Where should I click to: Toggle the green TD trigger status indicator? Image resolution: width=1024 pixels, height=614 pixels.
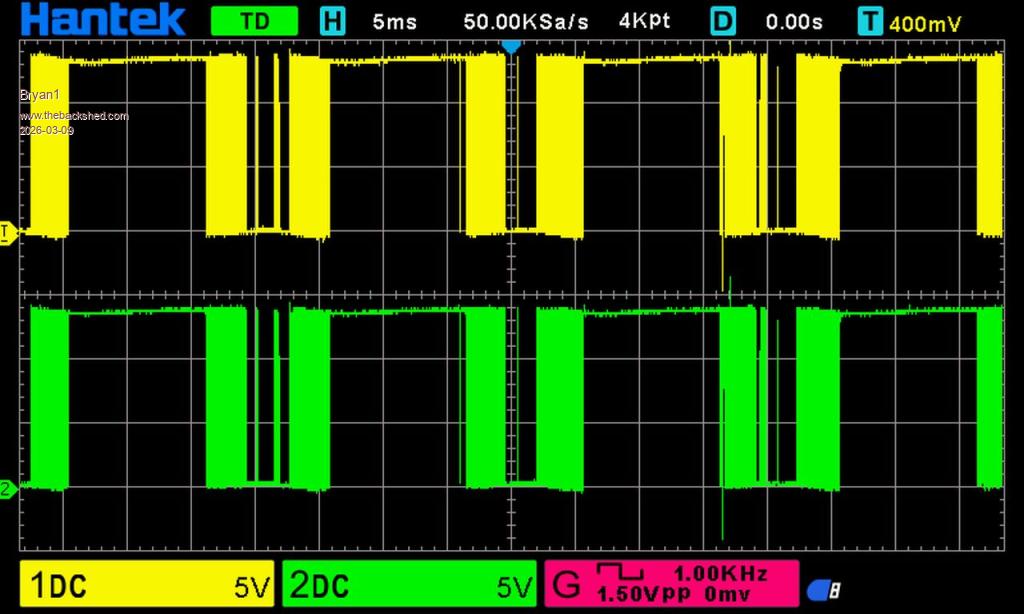(254, 21)
